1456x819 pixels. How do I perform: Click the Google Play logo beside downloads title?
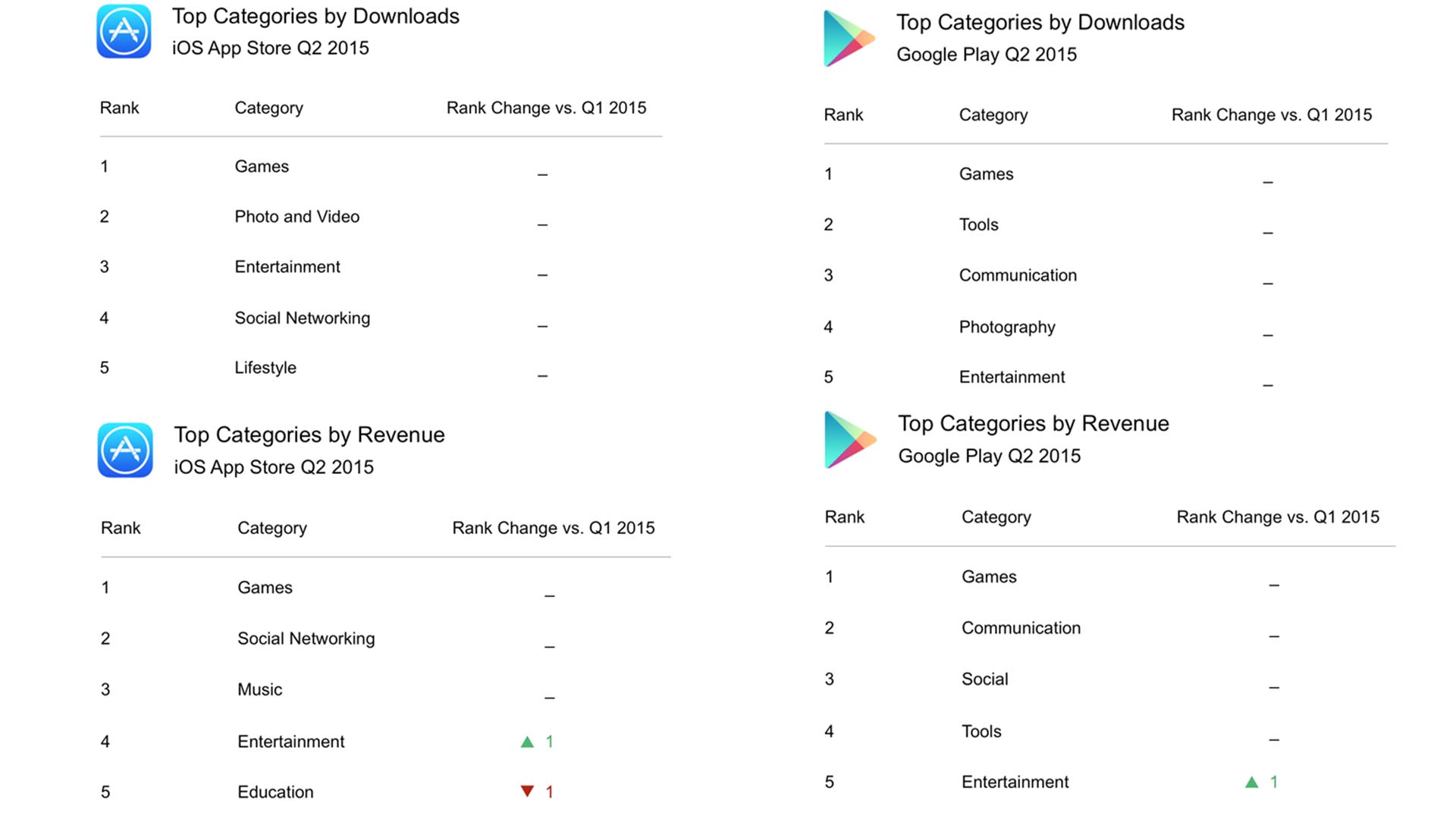(849, 39)
